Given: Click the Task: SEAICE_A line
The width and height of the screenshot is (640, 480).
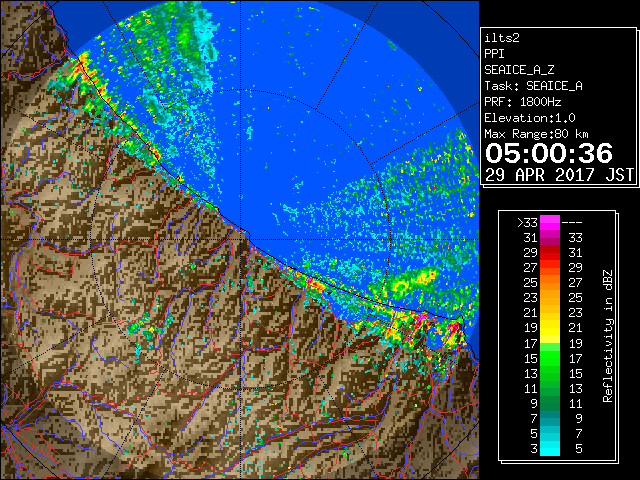Looking at the screenshot, I should click(x=533, y=86).
